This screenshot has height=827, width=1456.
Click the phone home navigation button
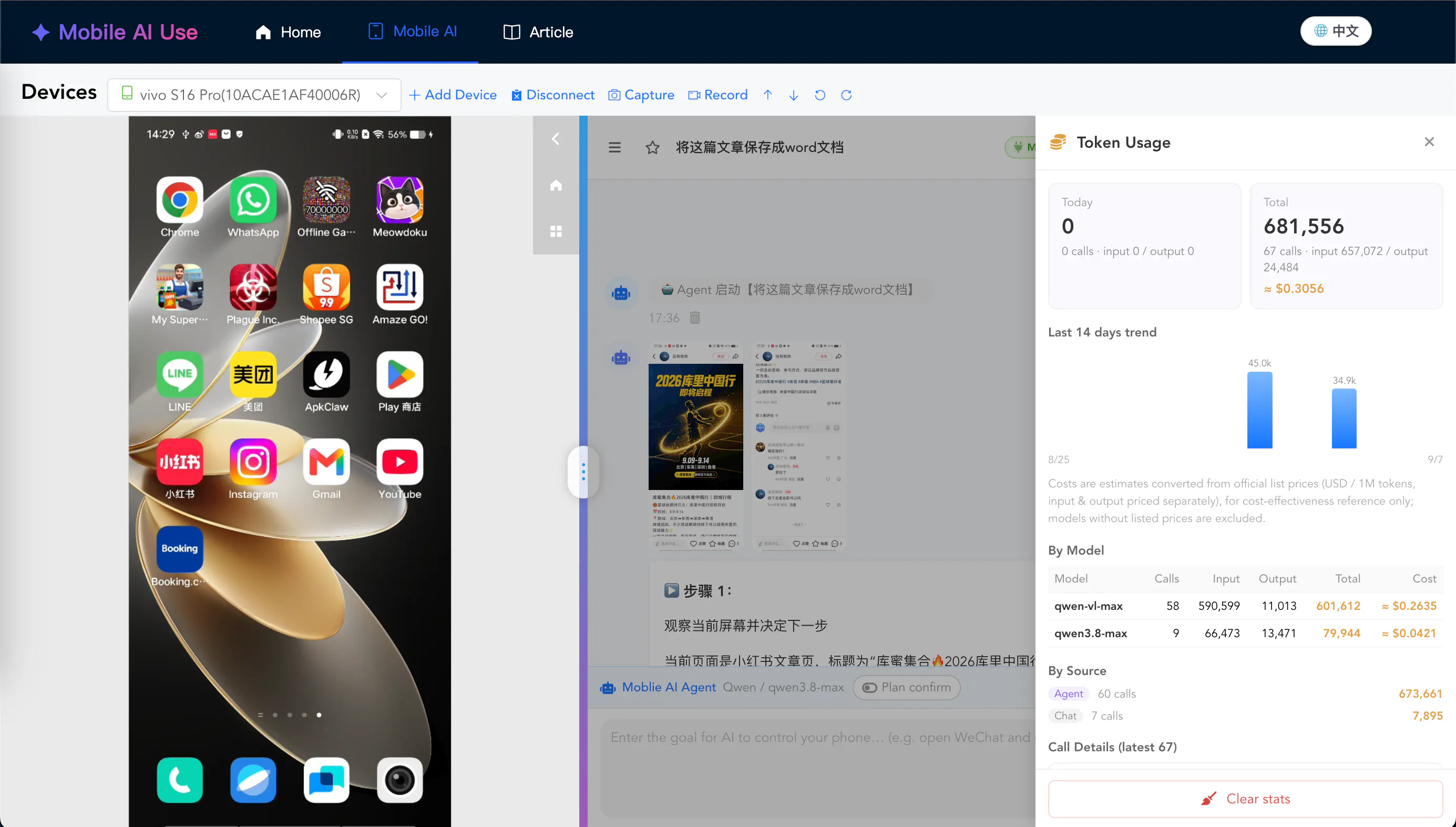tap(556, 185)
